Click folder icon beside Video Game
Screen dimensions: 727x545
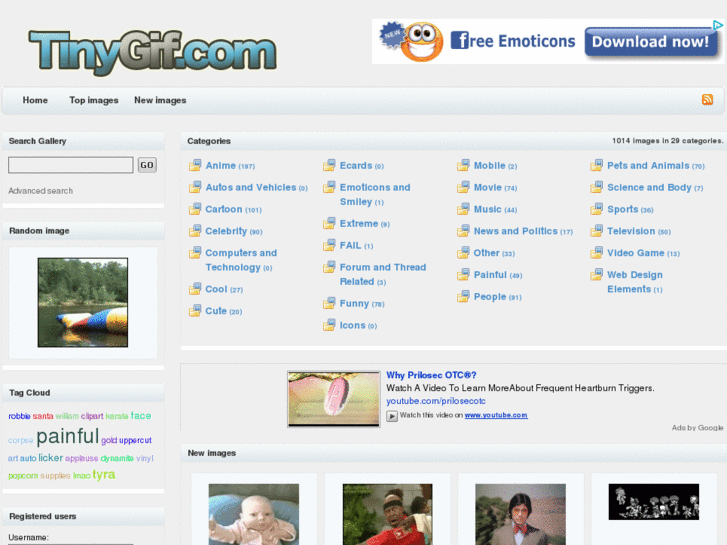click(x=597, y=252)
